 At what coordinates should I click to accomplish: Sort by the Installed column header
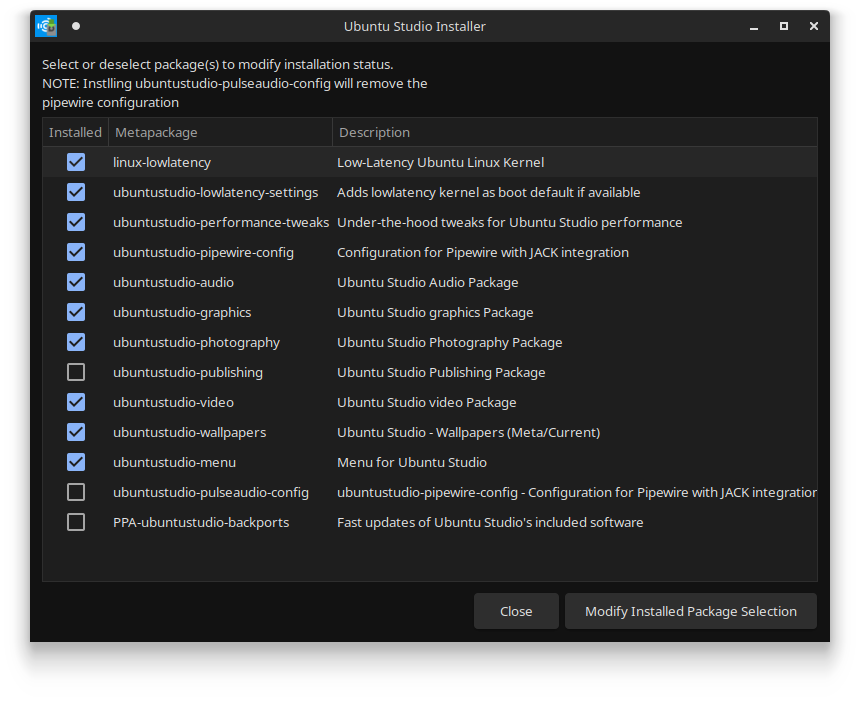75,132
